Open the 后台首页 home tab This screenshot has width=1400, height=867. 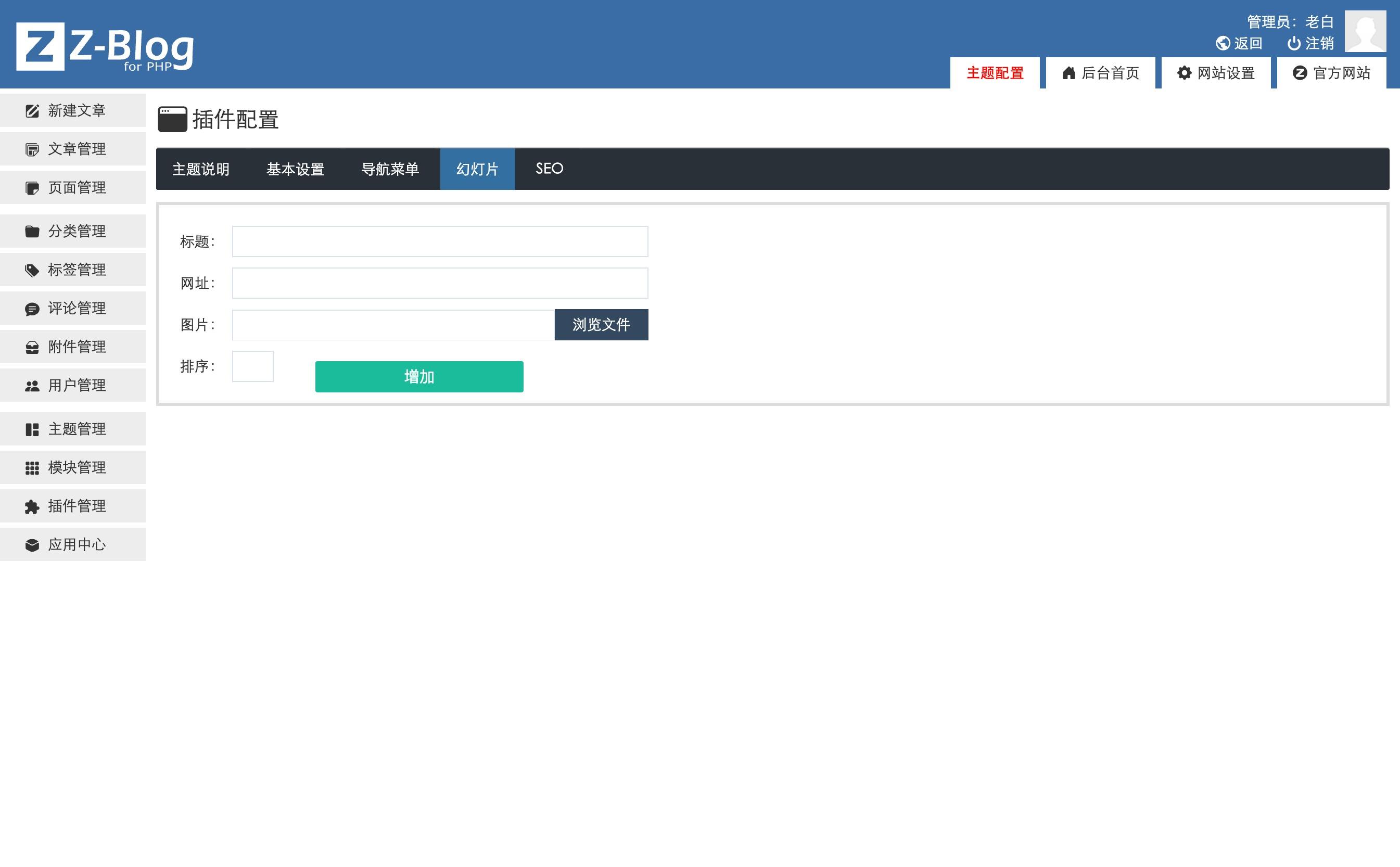coord(1100,73)
